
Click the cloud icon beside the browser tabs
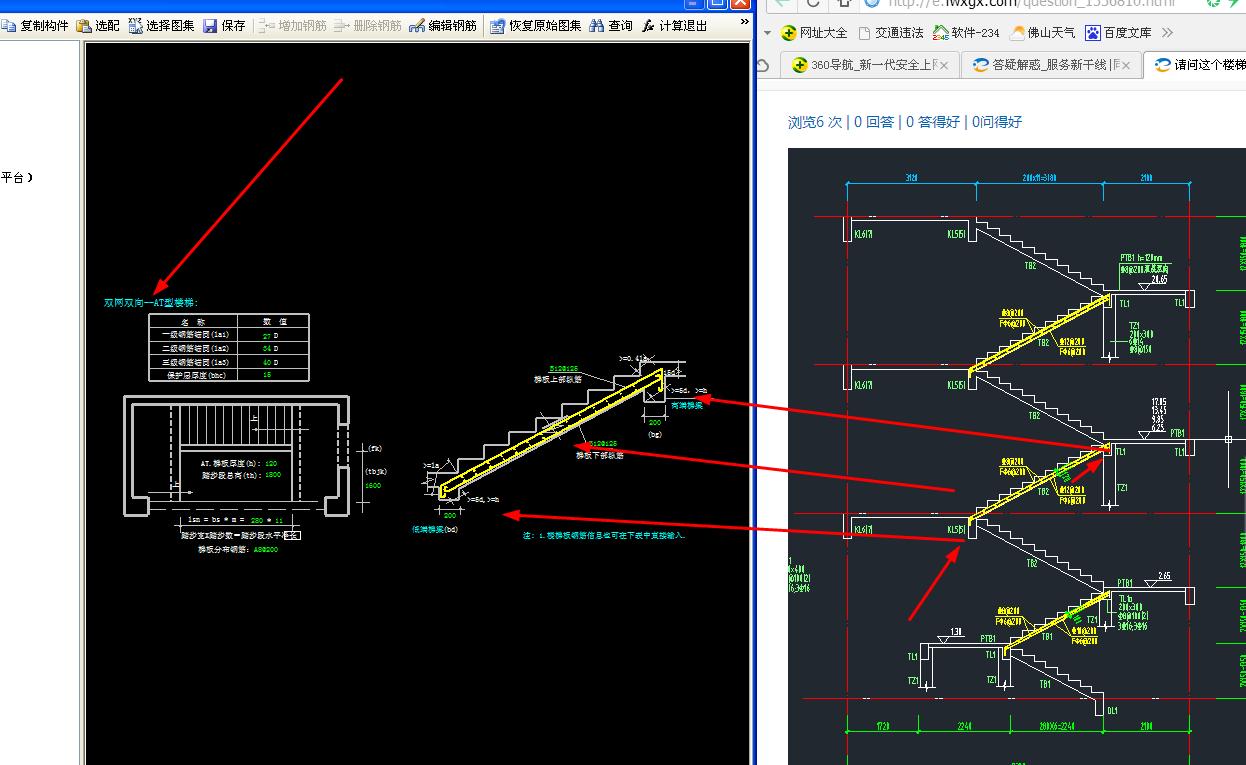click(x=763, y=65)
